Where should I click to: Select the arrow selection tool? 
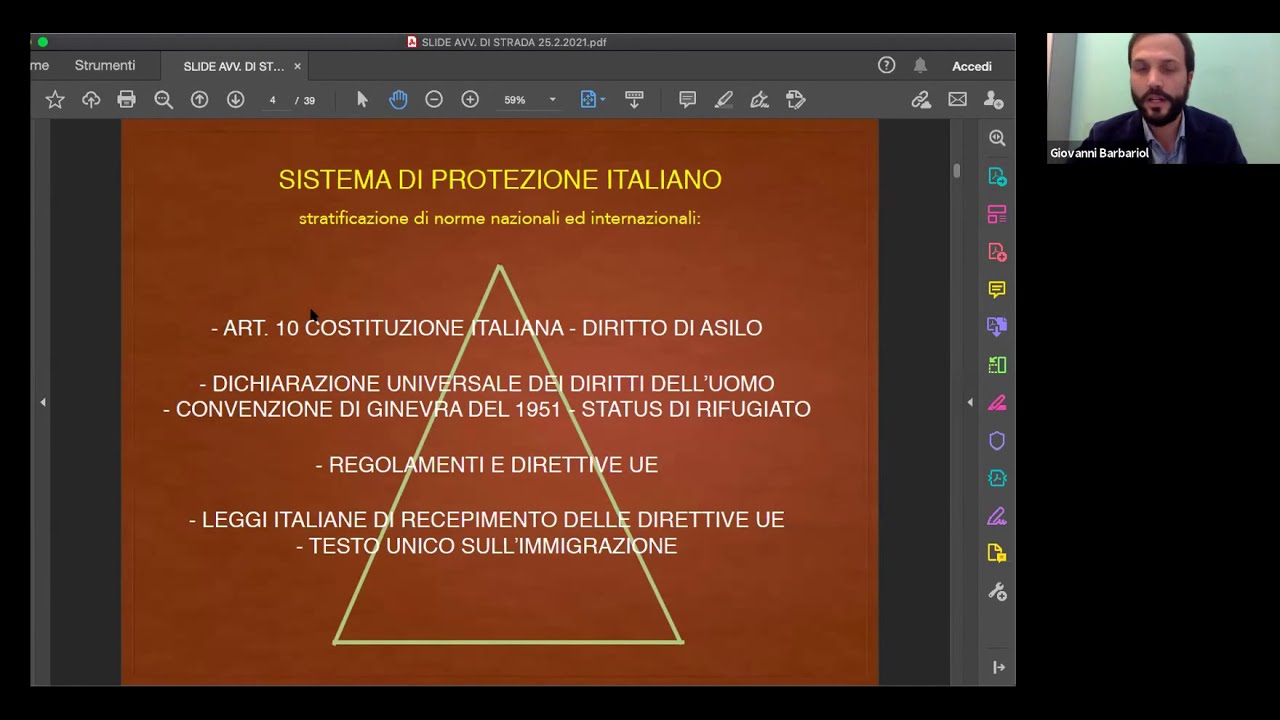[362, 100]
